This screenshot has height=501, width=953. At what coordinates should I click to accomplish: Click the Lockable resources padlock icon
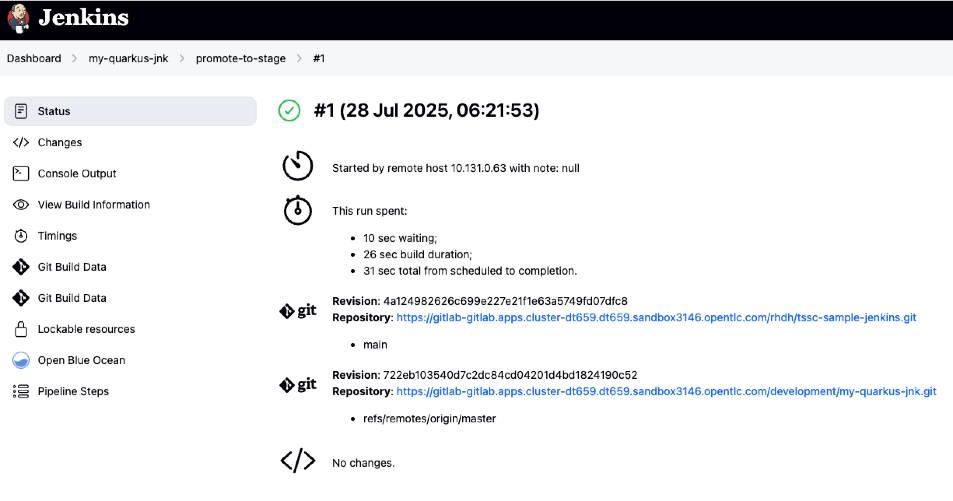pyautogui.click(x=21, y=329)
